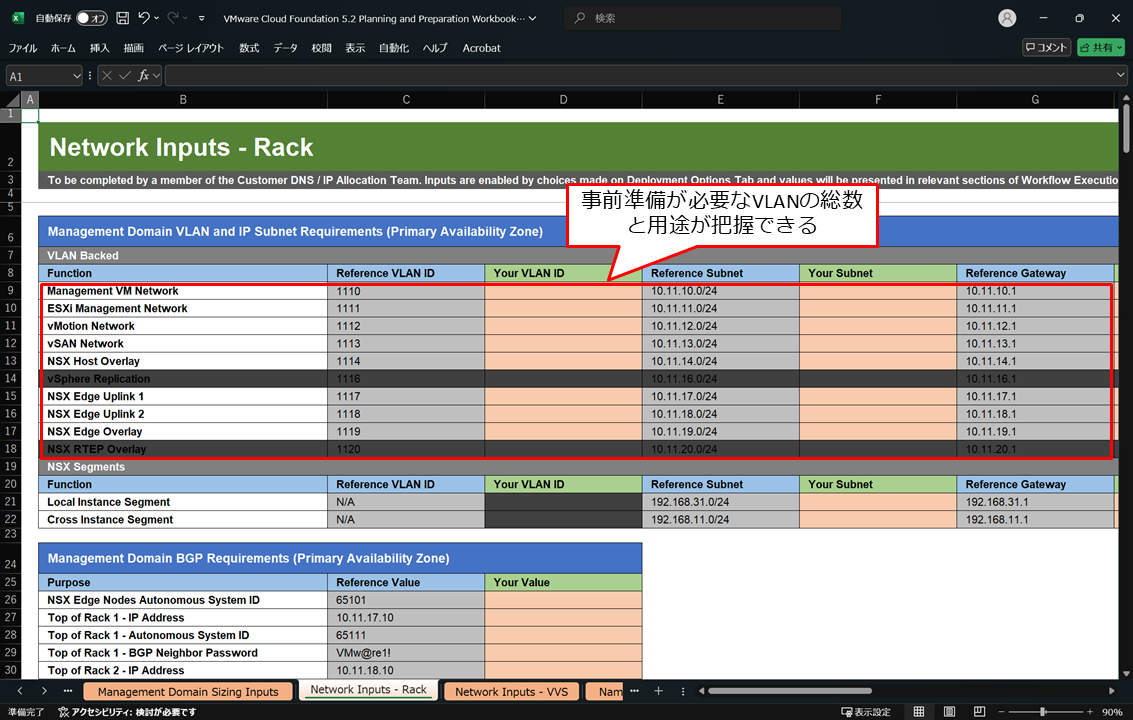Click the accessibility status indicator
The image size is (1133, 720).
(x=127, y=712)
